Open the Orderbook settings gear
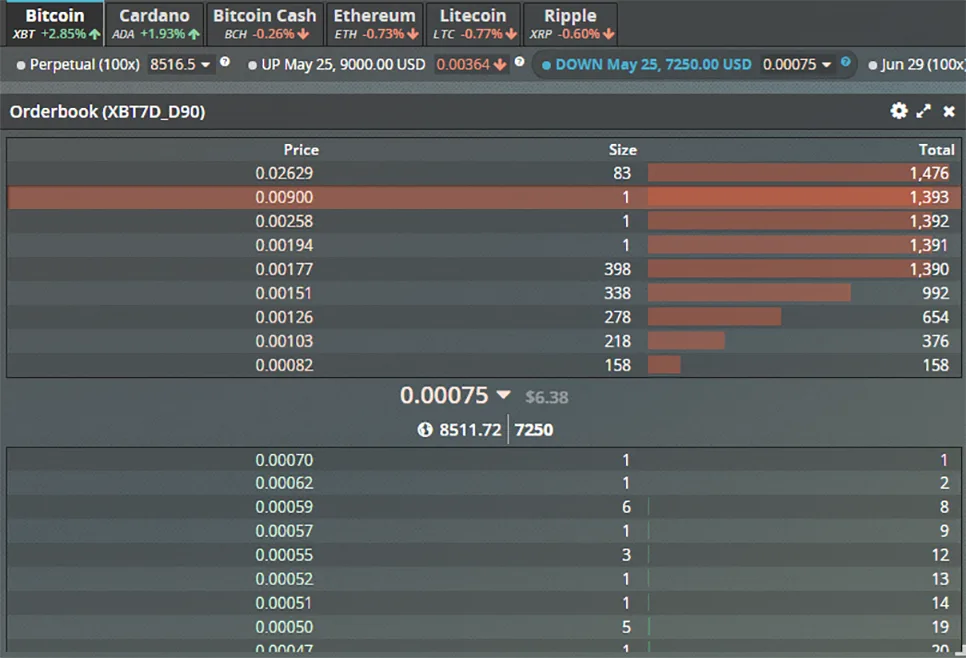This screenshot has width=966, height=658. [899, 111]
